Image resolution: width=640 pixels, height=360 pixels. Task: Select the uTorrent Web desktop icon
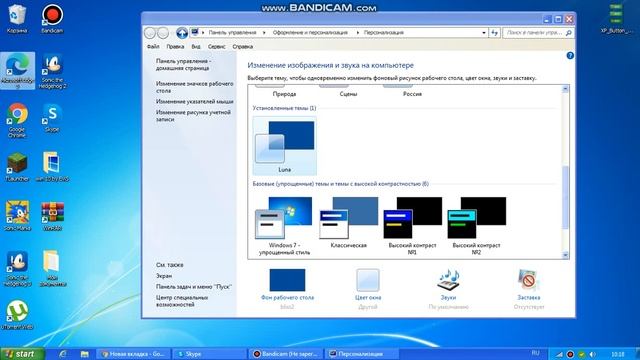[17, 314]
